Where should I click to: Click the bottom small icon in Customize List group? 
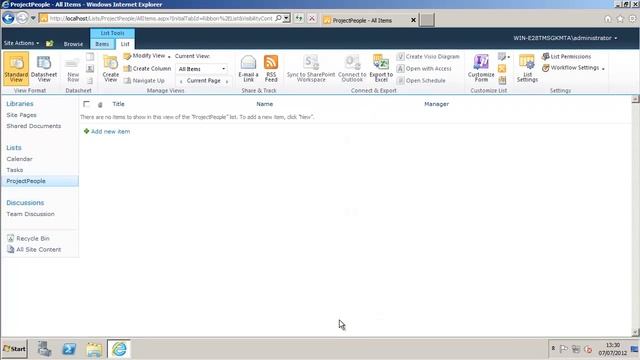pyautogui.click(x=502, y=80)
